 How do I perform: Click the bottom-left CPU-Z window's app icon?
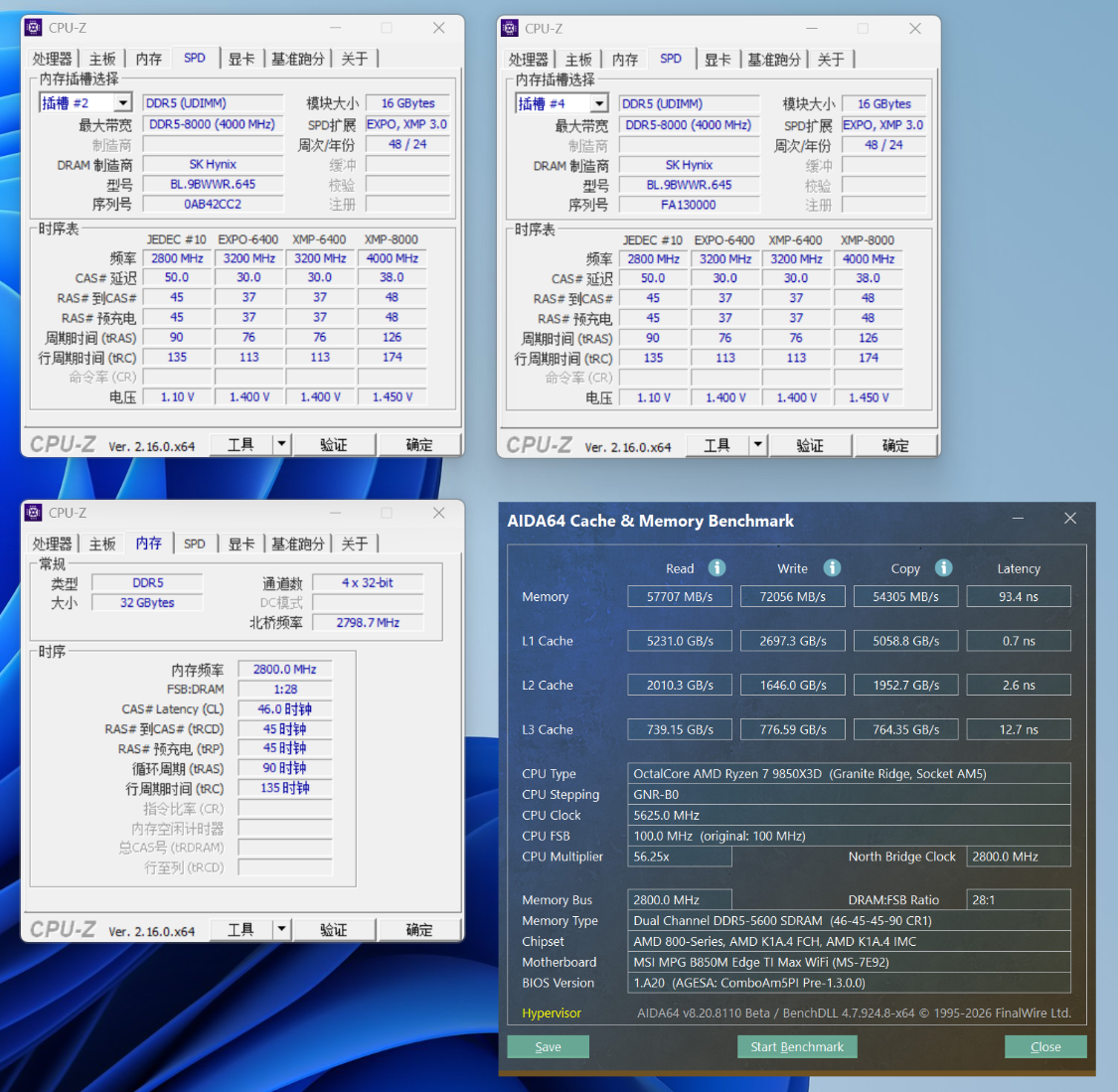click(34, 513)
